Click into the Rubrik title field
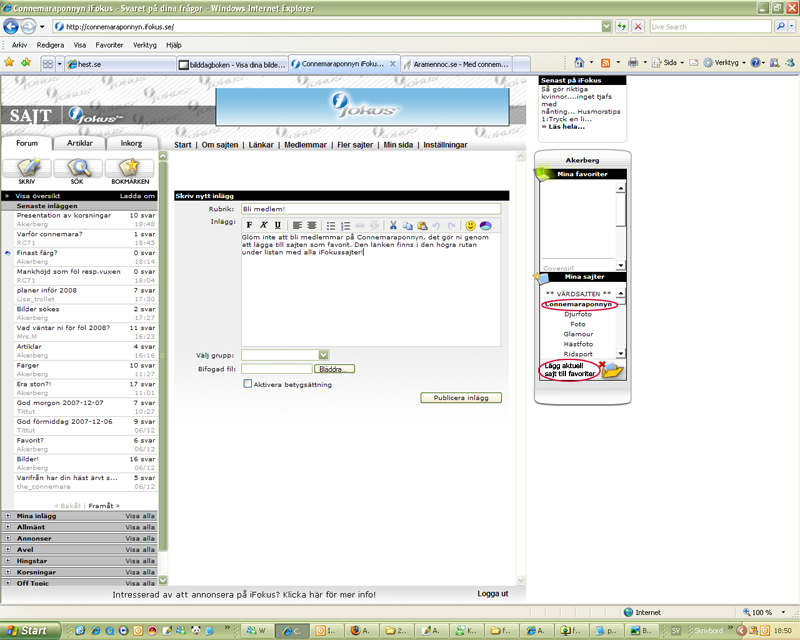The width and height of the screenshot is (800, 640). tap(371, 209)
